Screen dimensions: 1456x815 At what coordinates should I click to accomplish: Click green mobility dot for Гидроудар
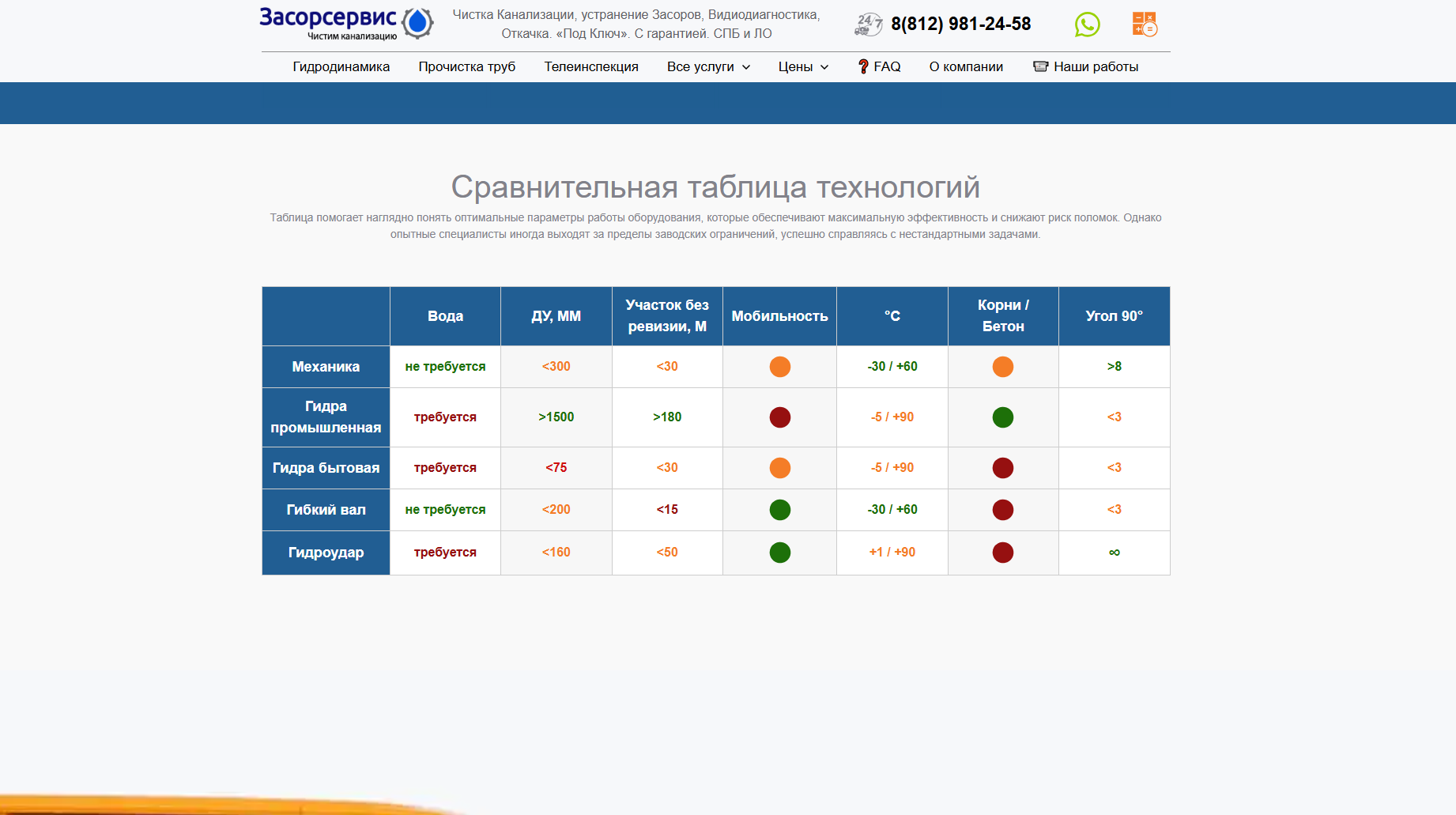(779, 553)
